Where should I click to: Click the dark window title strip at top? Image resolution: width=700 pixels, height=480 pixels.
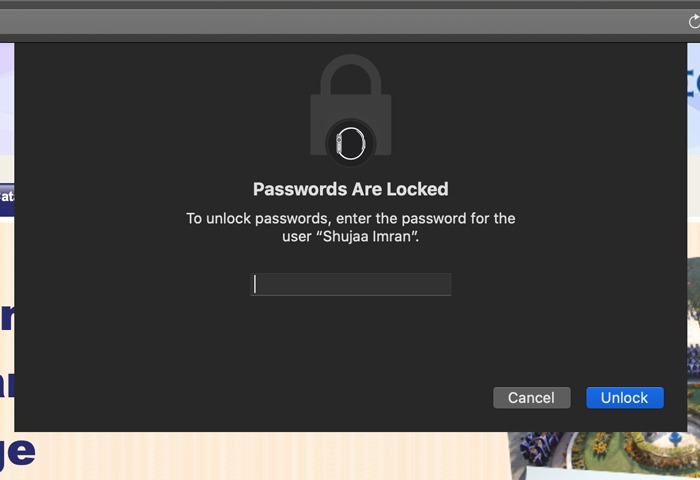coord(350,4)
